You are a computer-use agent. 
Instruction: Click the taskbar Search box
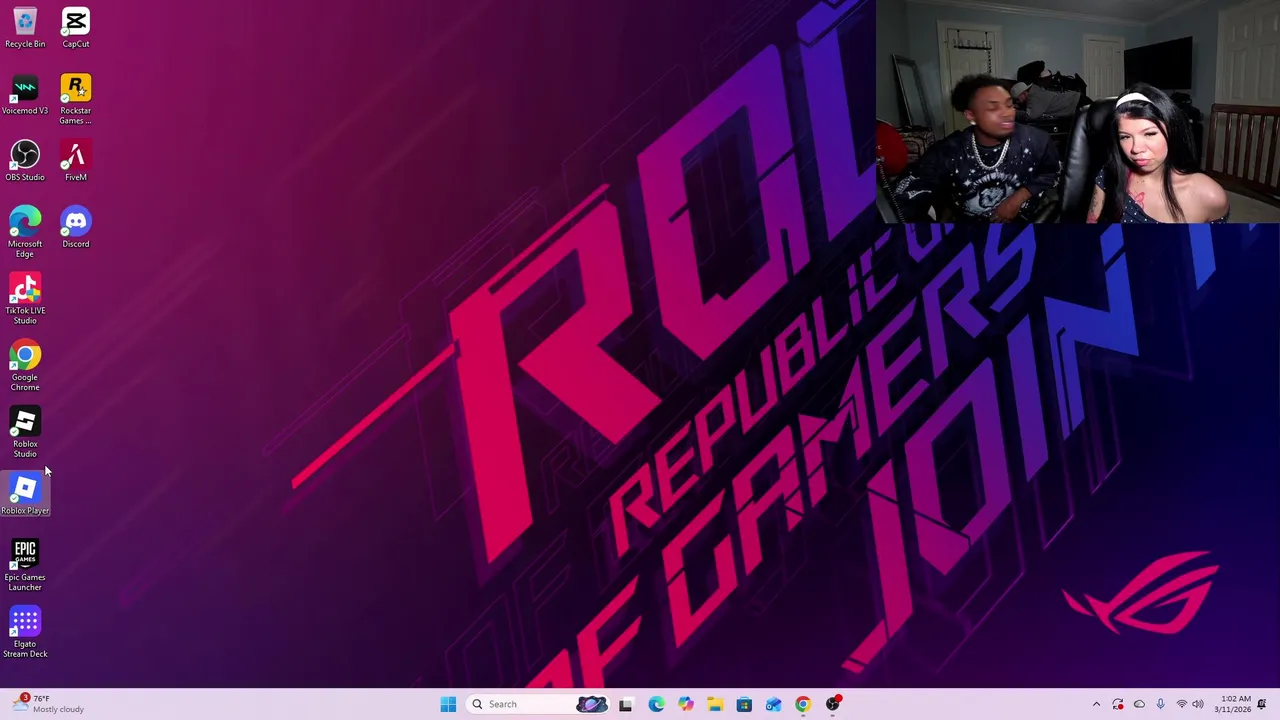tap(538, 704)
